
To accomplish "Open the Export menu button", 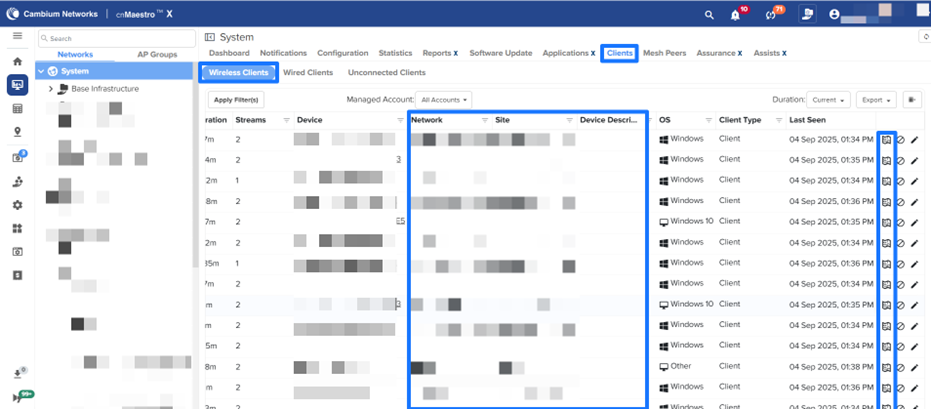I will [876, 100].
